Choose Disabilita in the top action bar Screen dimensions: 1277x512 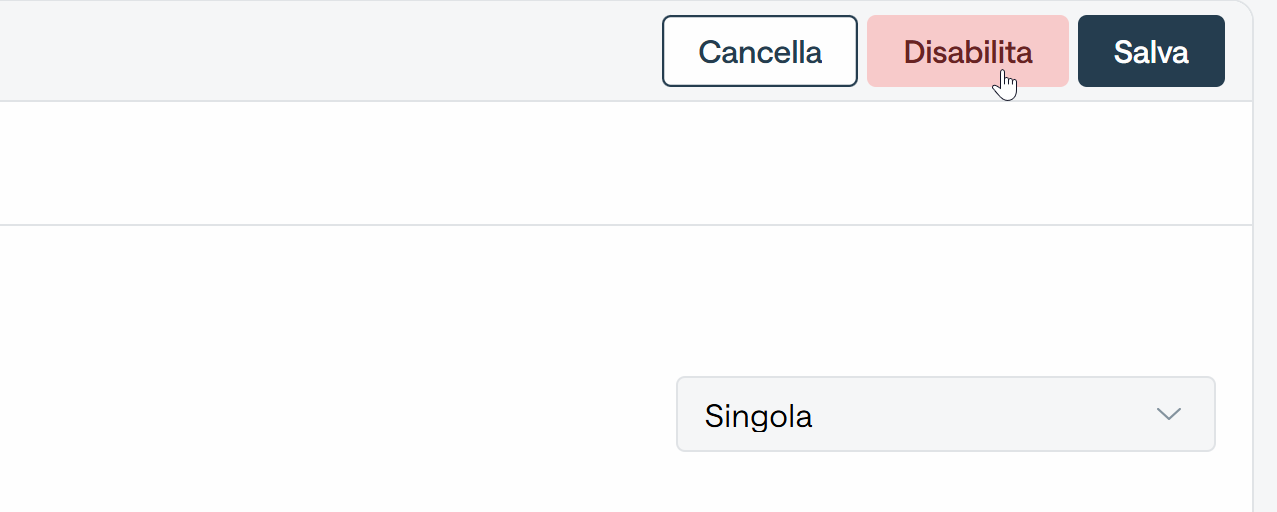pos(968,51)
